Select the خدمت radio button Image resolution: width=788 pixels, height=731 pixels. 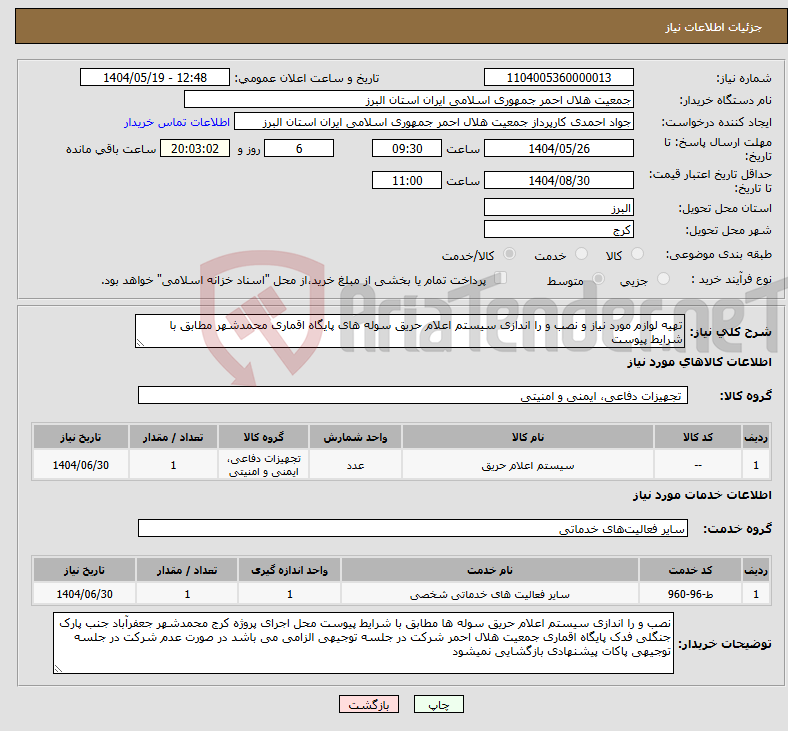click(x=581, y=254)
